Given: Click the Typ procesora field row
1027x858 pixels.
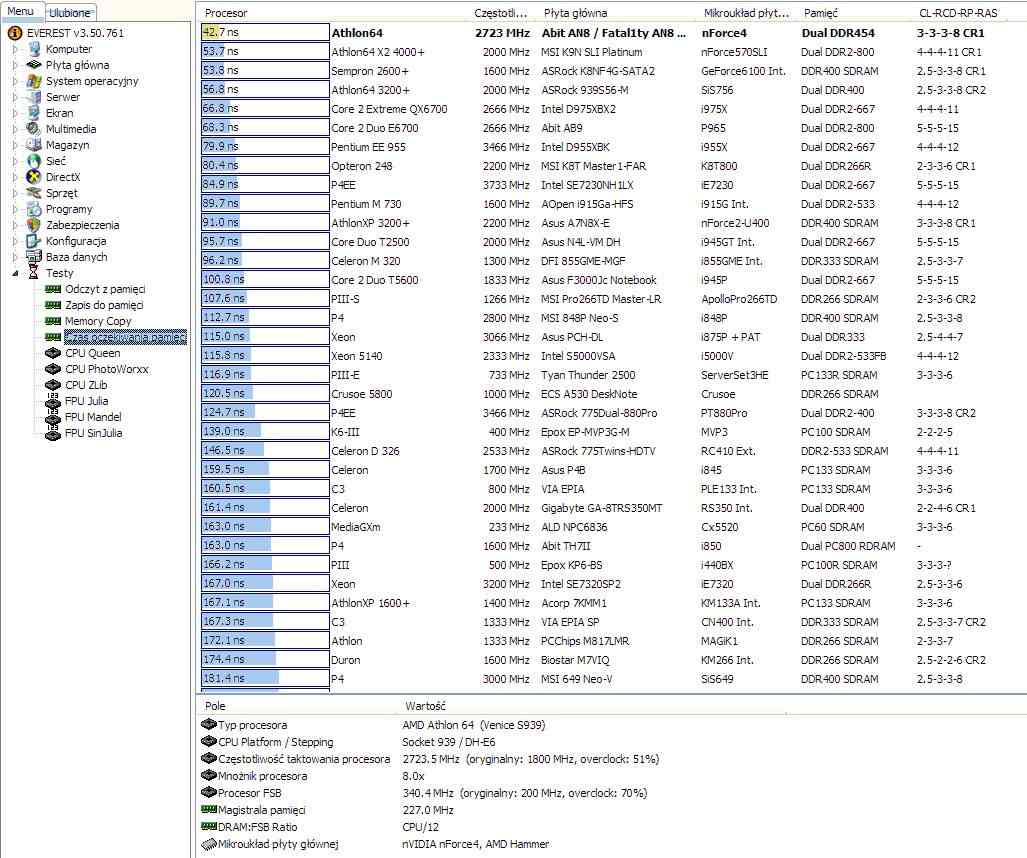Looking at the screenshot, I should pos(612,725).
